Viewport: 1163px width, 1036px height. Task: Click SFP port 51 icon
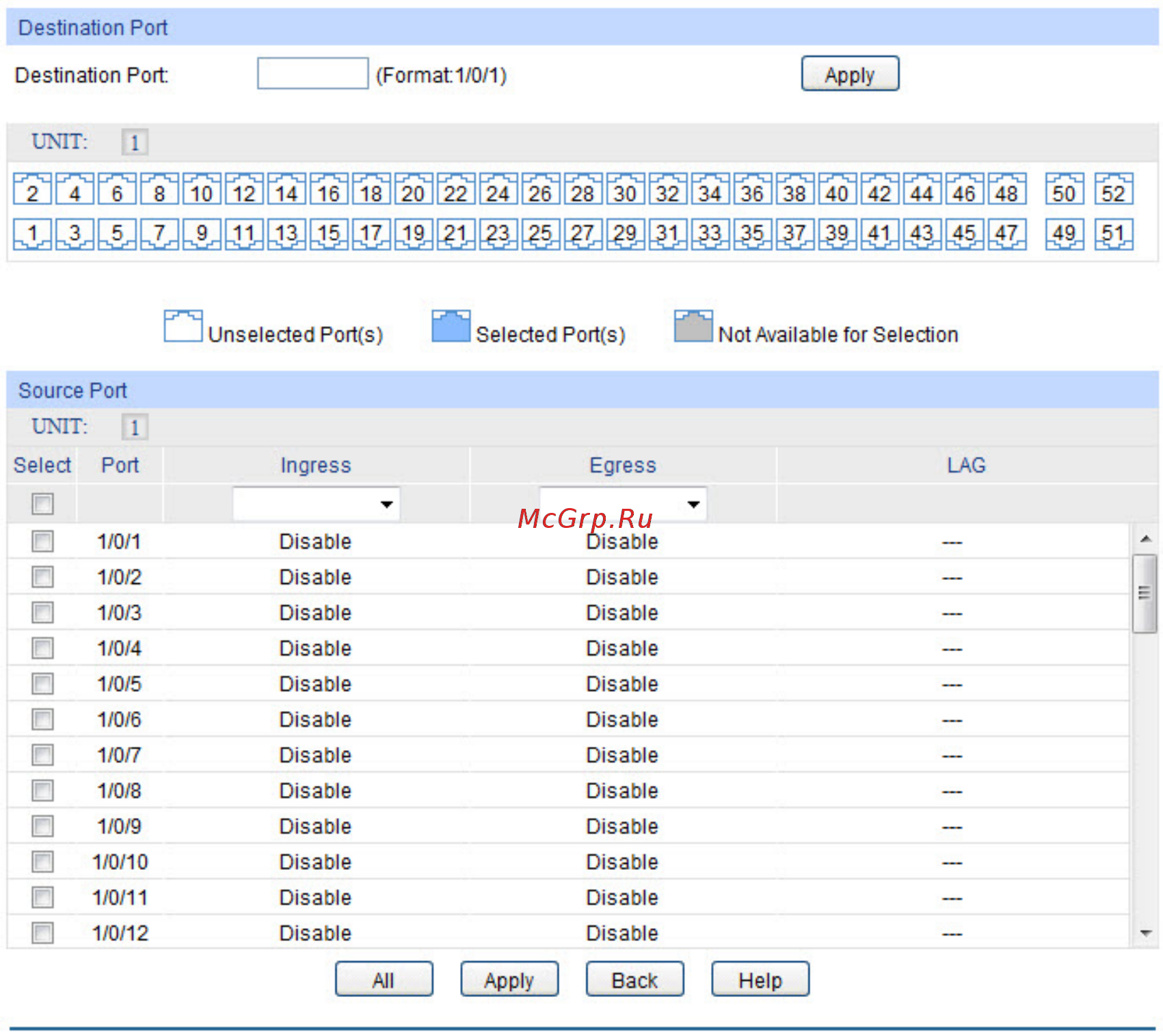pos(1114,234)
